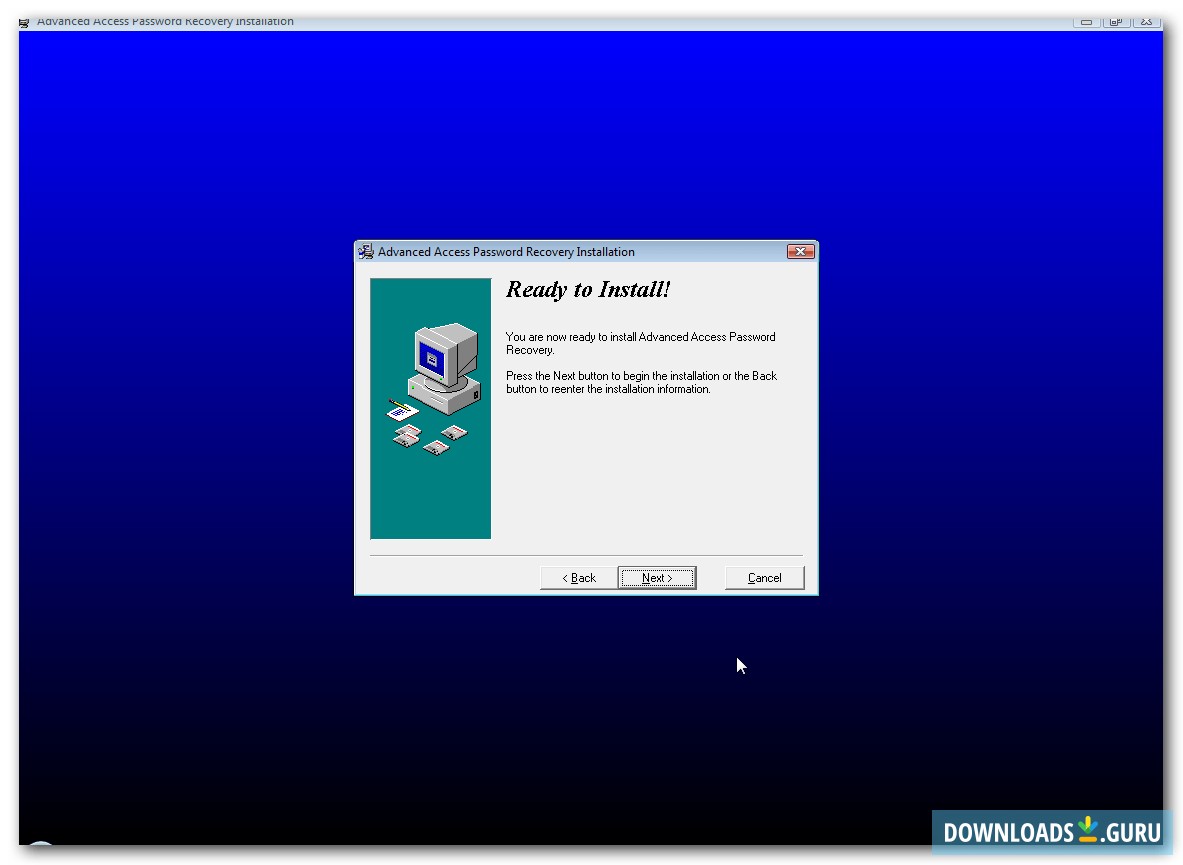The width and height of the screenshot is (1183, 865).
Task: Close the installer dialog
Action: (x=800, y=251)
